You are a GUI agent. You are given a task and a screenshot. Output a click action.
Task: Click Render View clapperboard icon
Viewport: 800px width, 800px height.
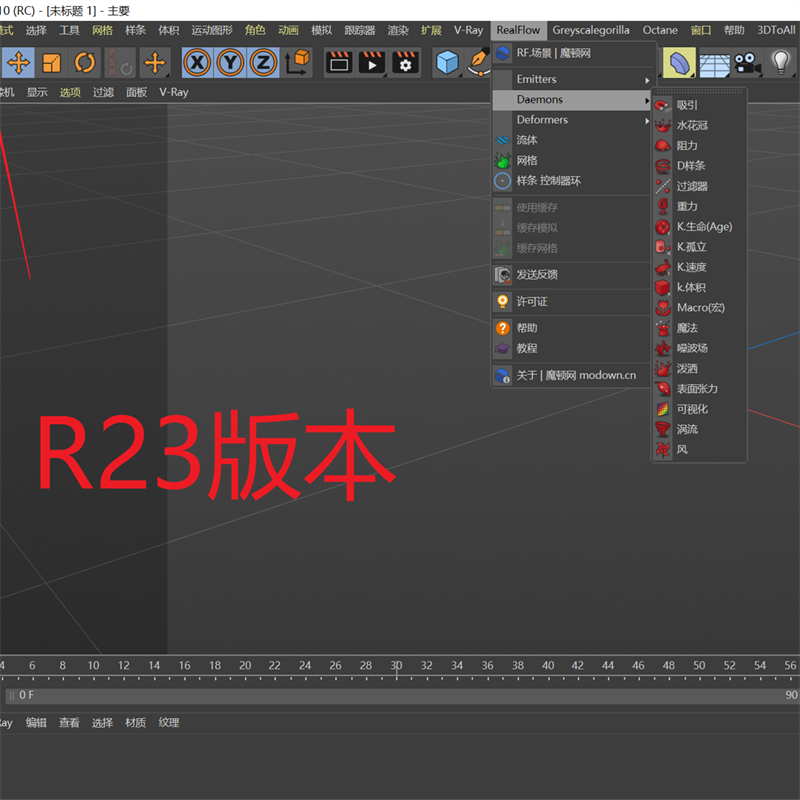[x=339, y=63]
